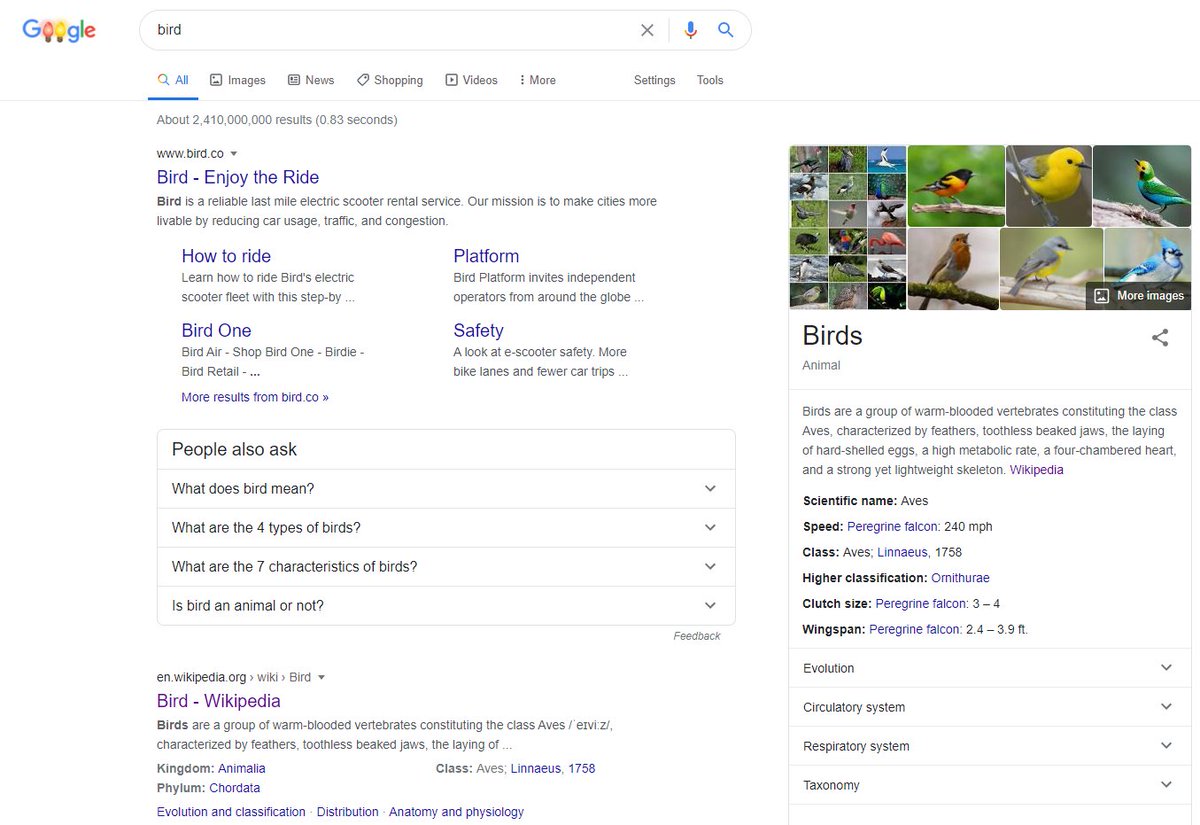Clear the search box with X icon

pyautogui.click(x=647, y=30)
